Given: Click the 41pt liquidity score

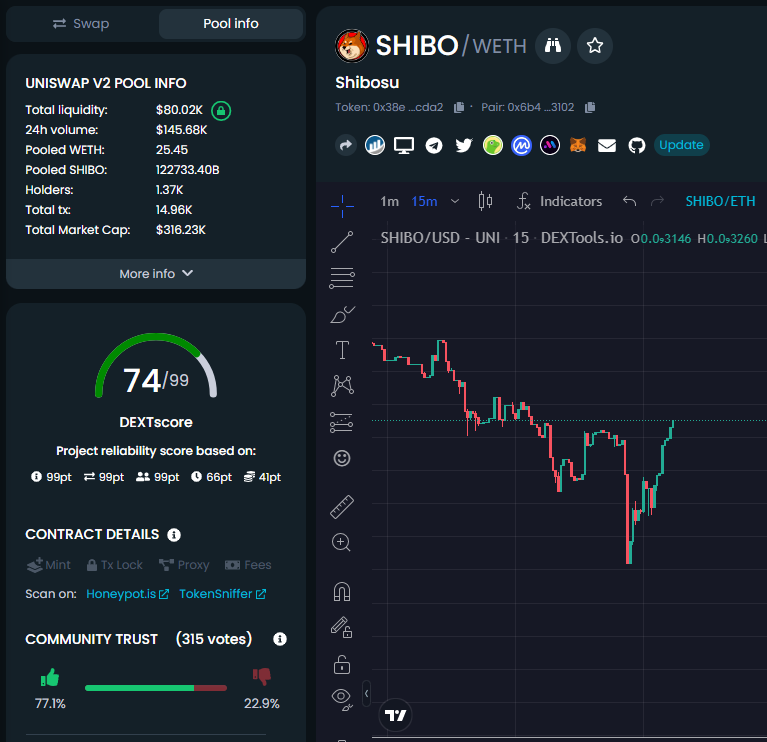Looking at the screenshot, I should [262, 477].
